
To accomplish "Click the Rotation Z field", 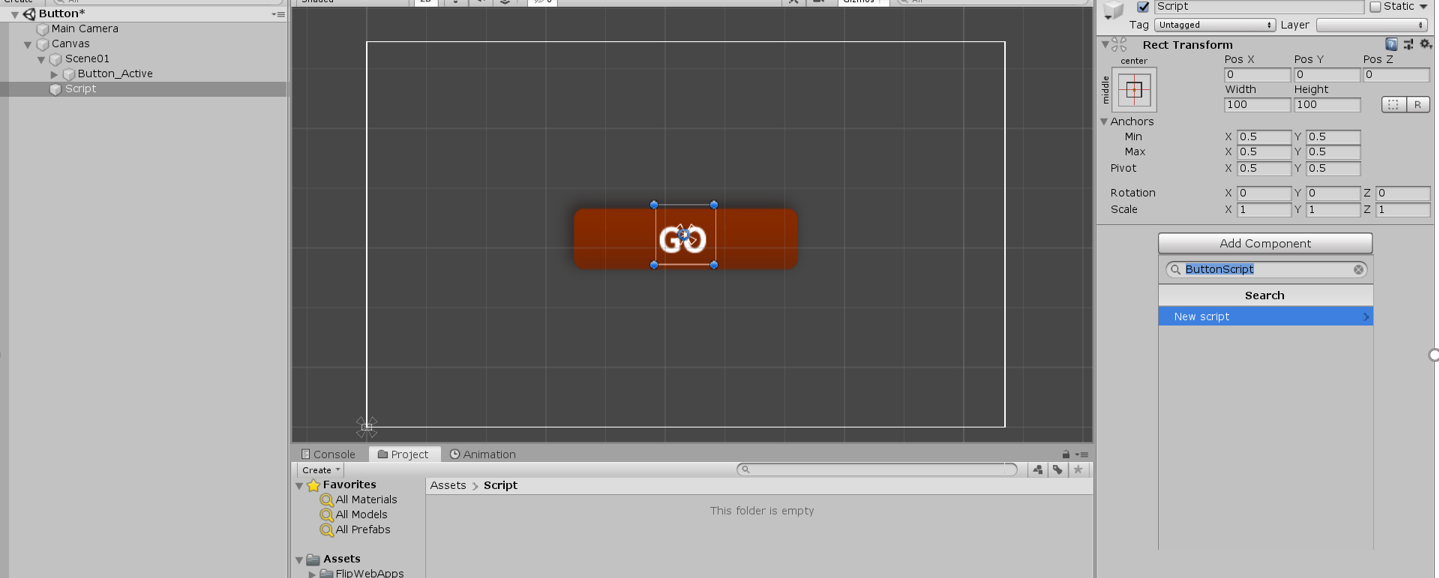I will click(x=1402, y=193).
